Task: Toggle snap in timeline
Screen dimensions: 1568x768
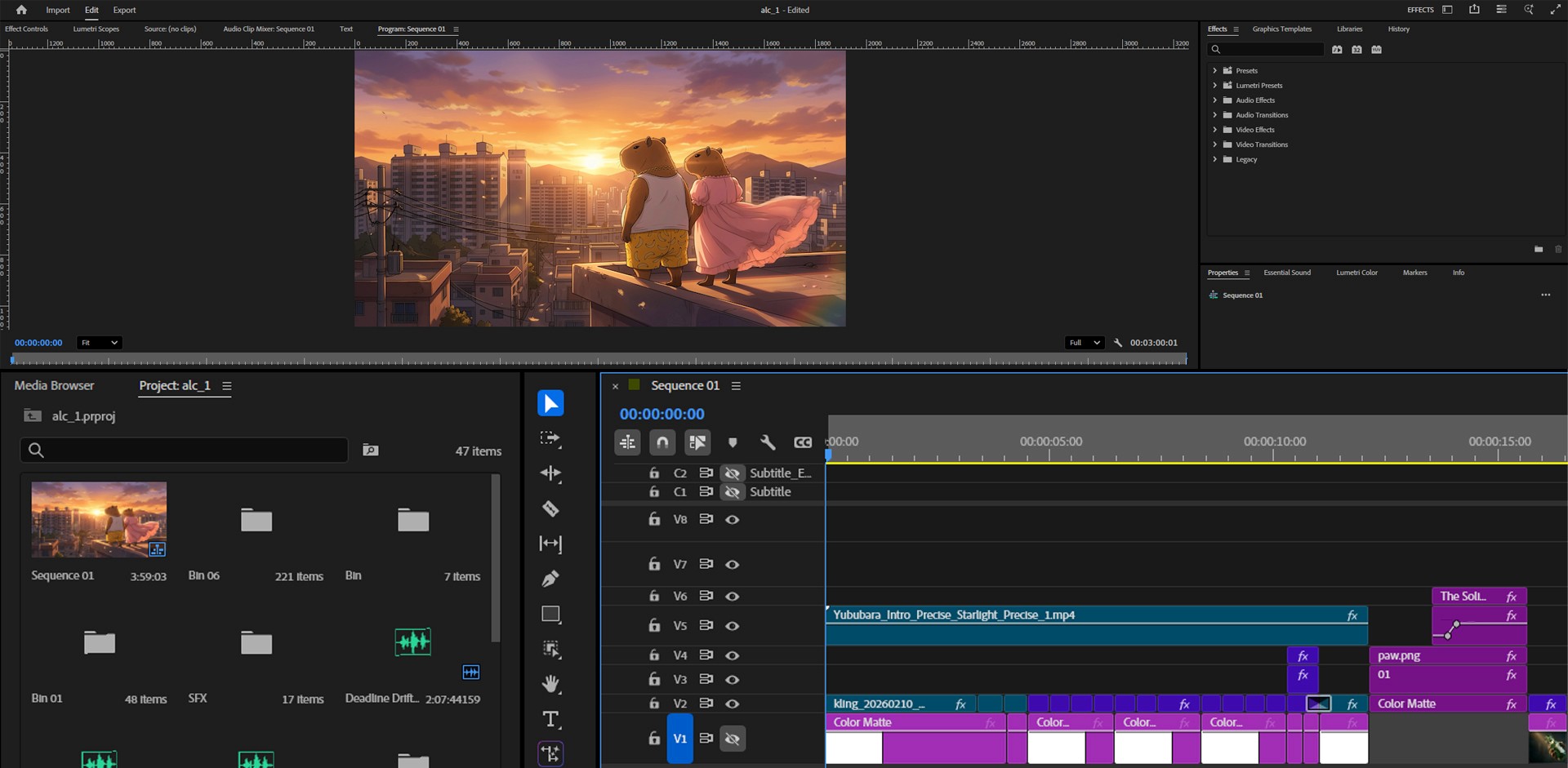Action: click(x=662, y=442)
